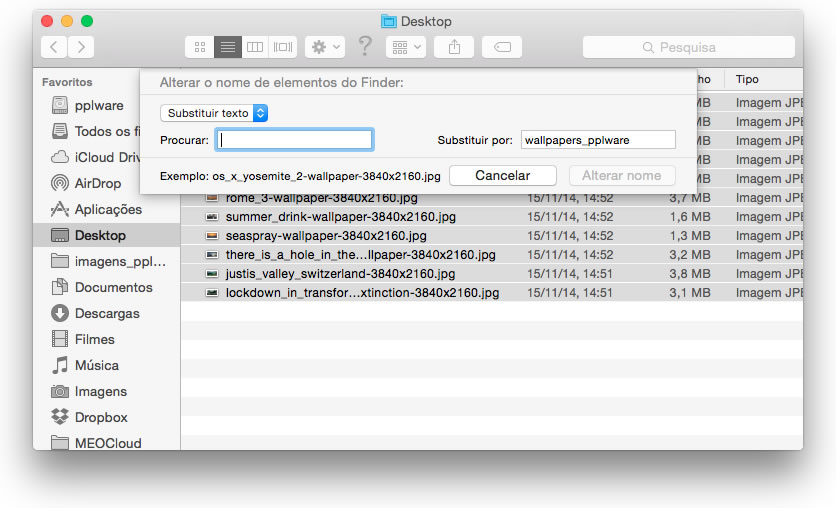The height and width of the screenshot is (508, 836).
Task: Select Desktop in the sidebar
Action: pos(107,235)
